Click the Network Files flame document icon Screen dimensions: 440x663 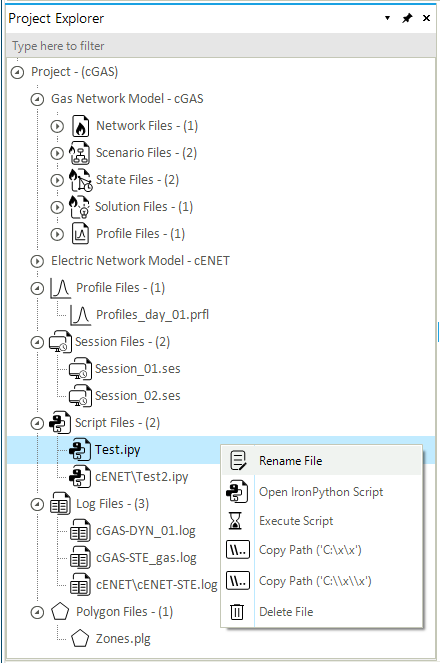(x=80, y=126)
